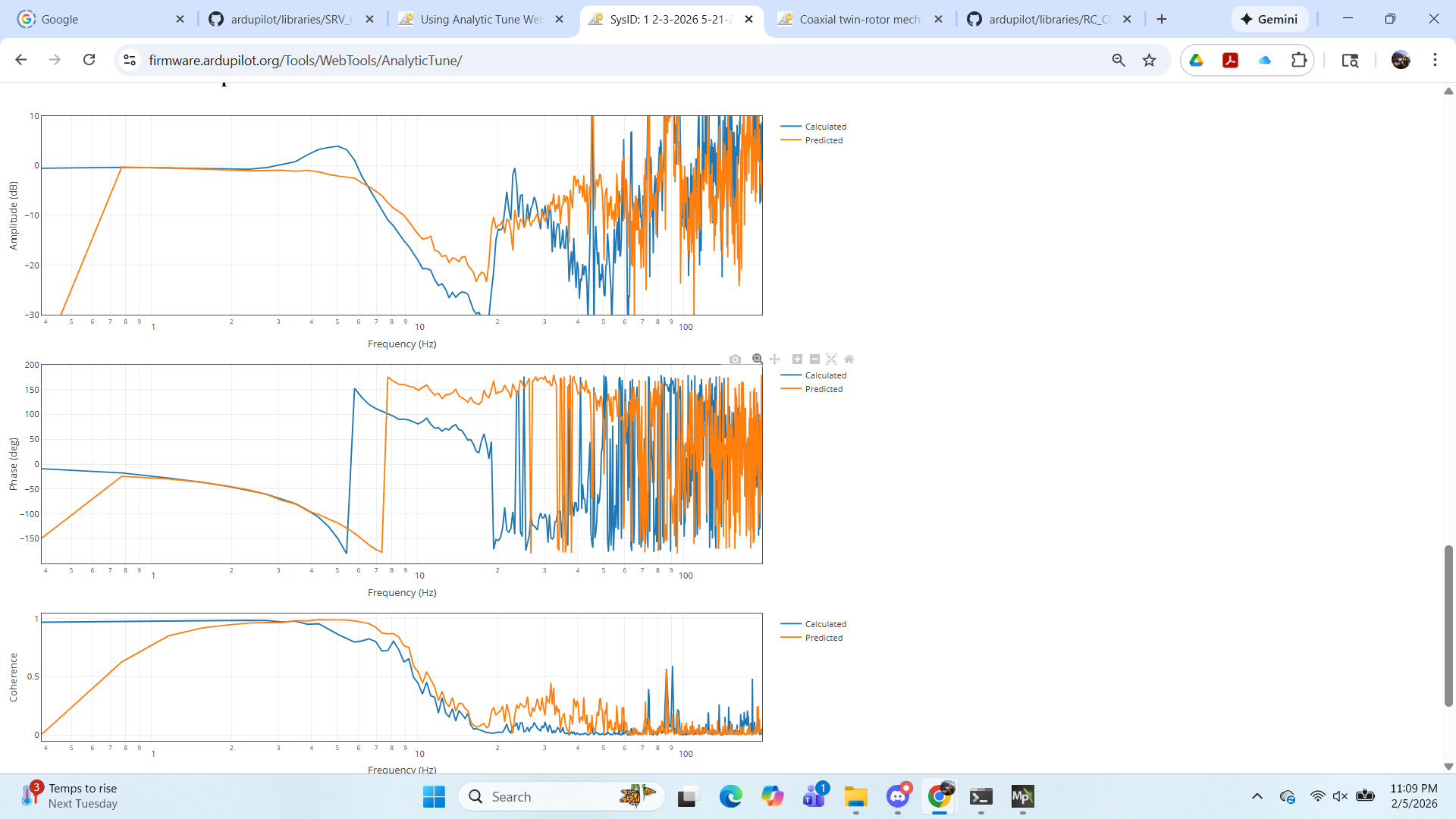Click the Gemini button
Viewport: 1456px width, 819px height.
(x=1269, y=19)
